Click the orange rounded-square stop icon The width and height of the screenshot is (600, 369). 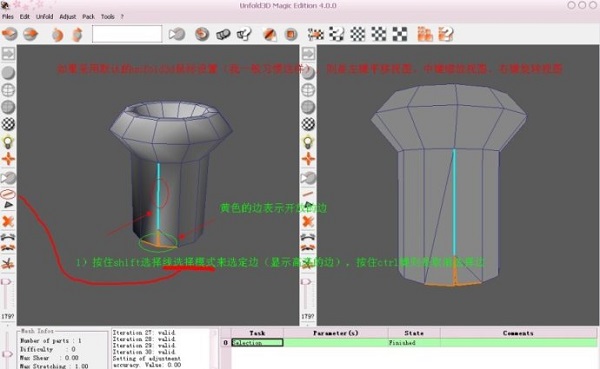(291, 34)
